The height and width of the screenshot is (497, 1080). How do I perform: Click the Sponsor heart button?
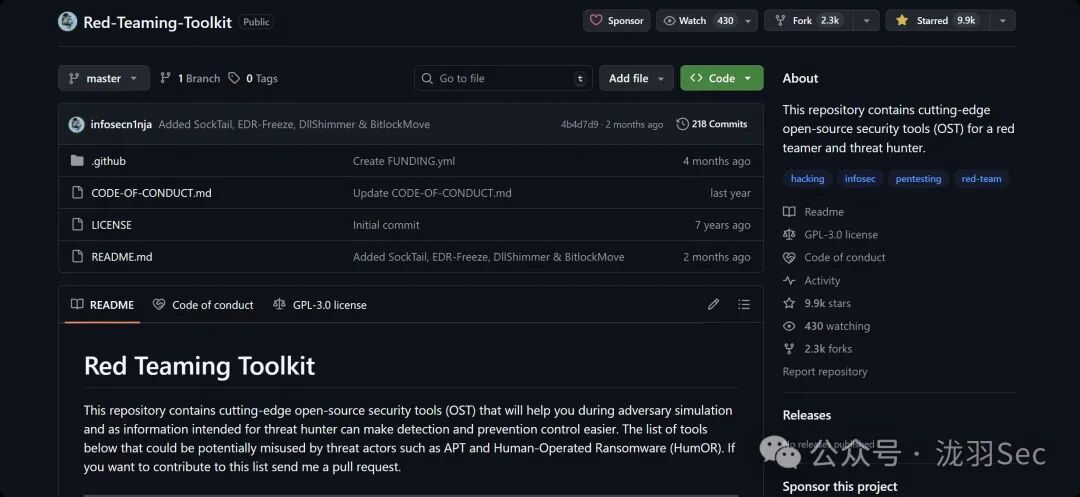[616, 21]
